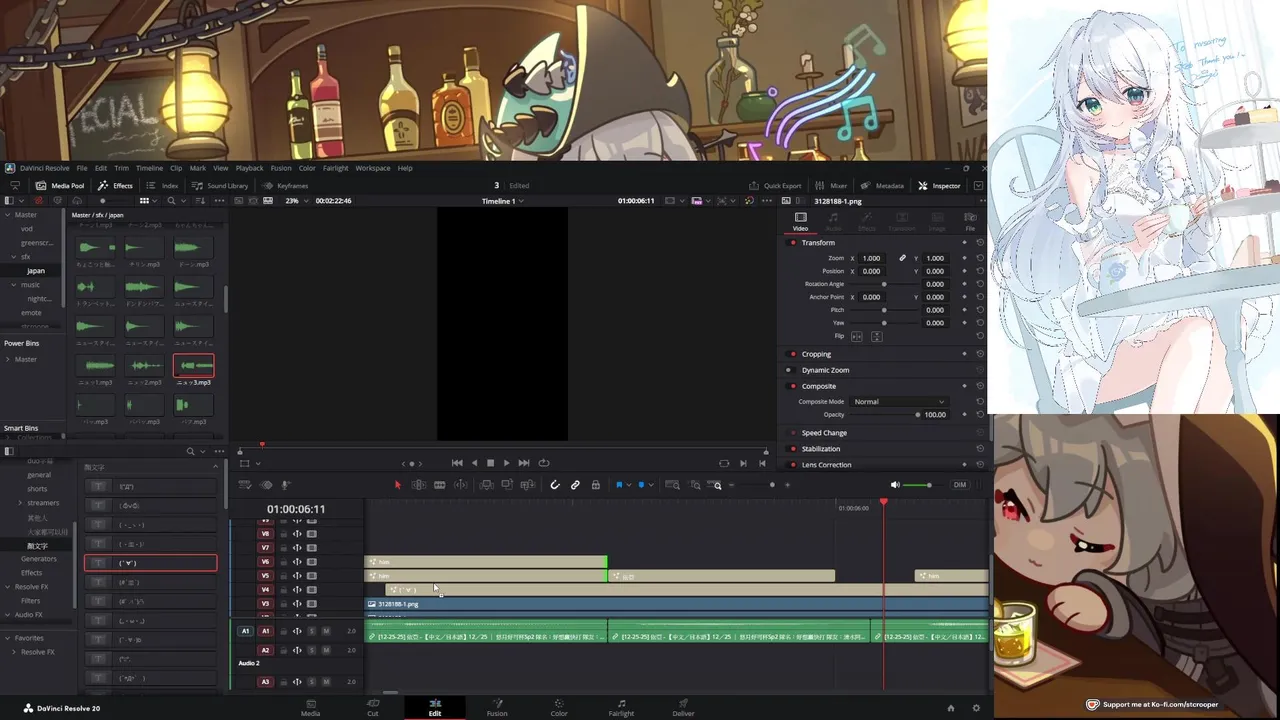The image size is (1280, 720).
Task: Reset the Transform section
Action: 980,243
